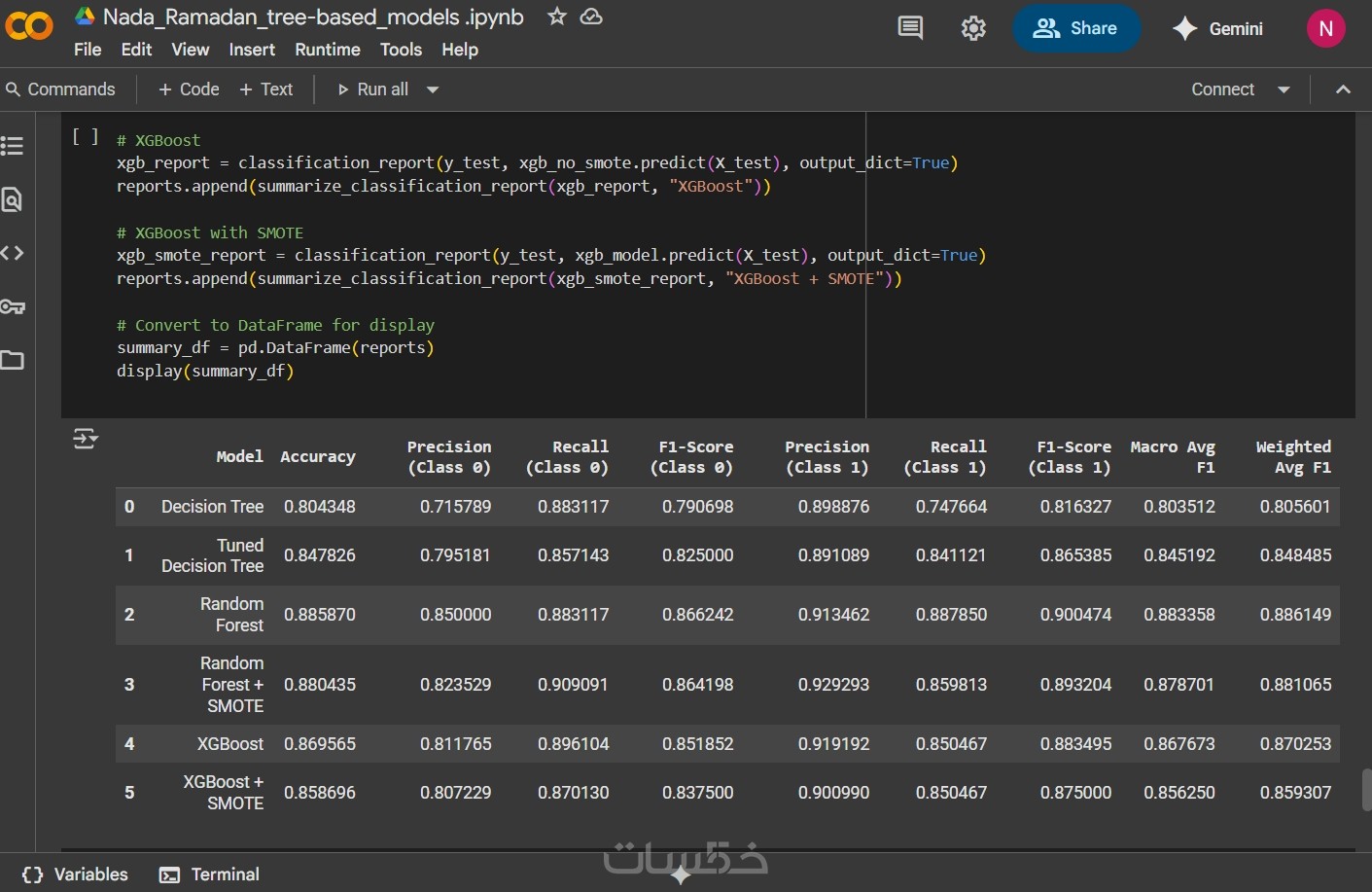This screenshot has height=892, width=1372.
Task: Open the Terminal panel
Action: pos(209,874)
